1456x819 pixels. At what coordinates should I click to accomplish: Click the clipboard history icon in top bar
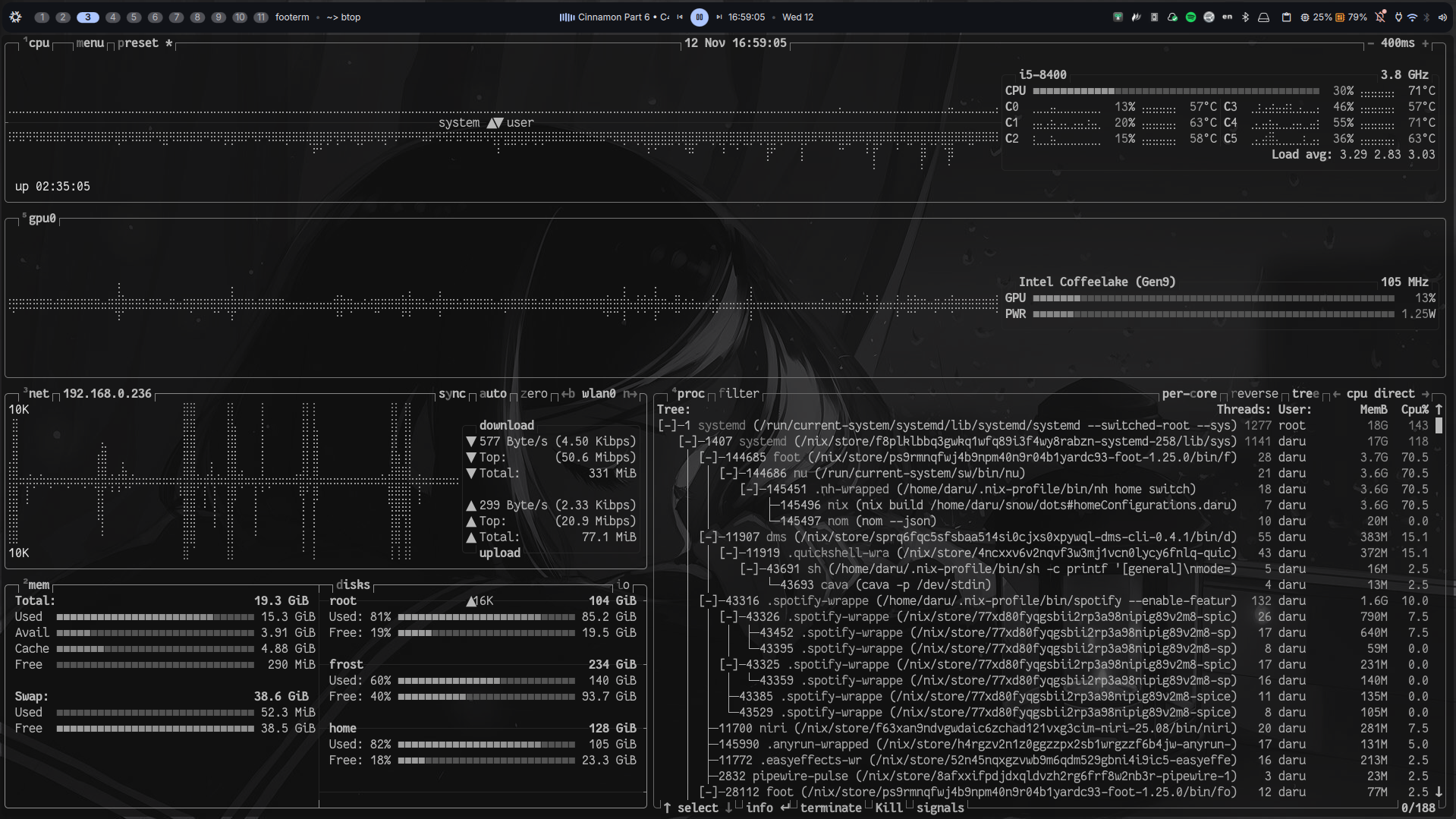coord(1286,17)
